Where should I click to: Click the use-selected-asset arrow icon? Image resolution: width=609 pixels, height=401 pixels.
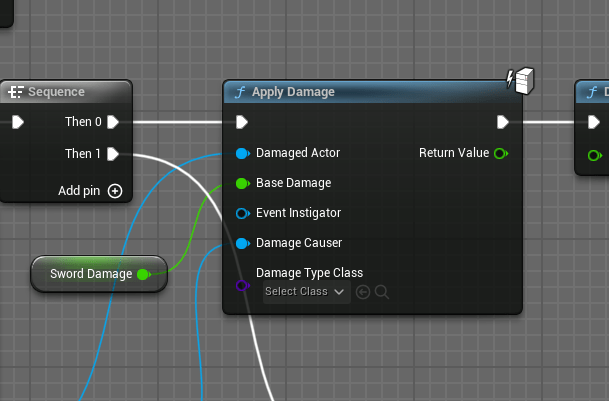pos(363,292)
